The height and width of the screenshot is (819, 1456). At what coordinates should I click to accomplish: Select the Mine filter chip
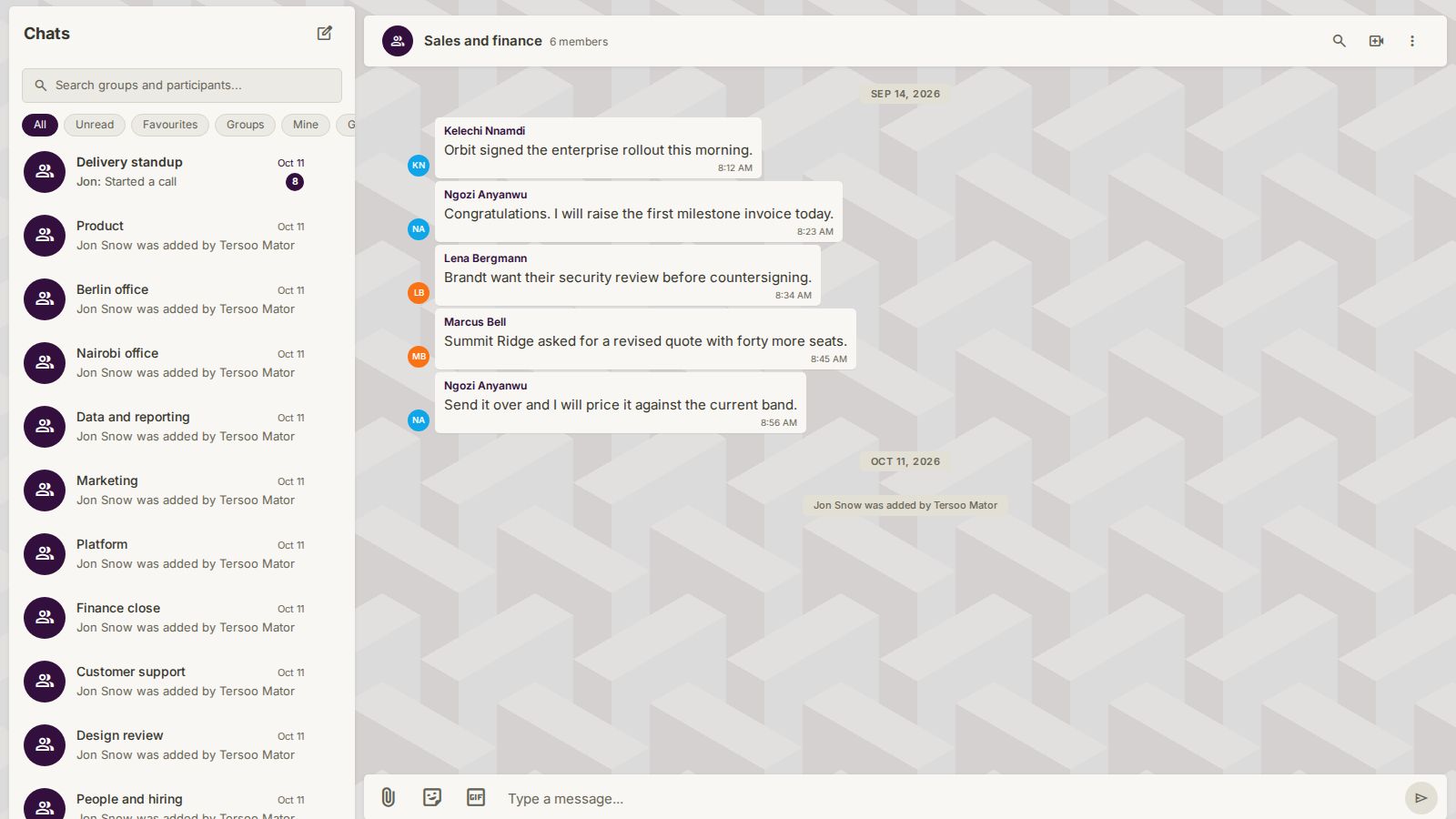306,125
